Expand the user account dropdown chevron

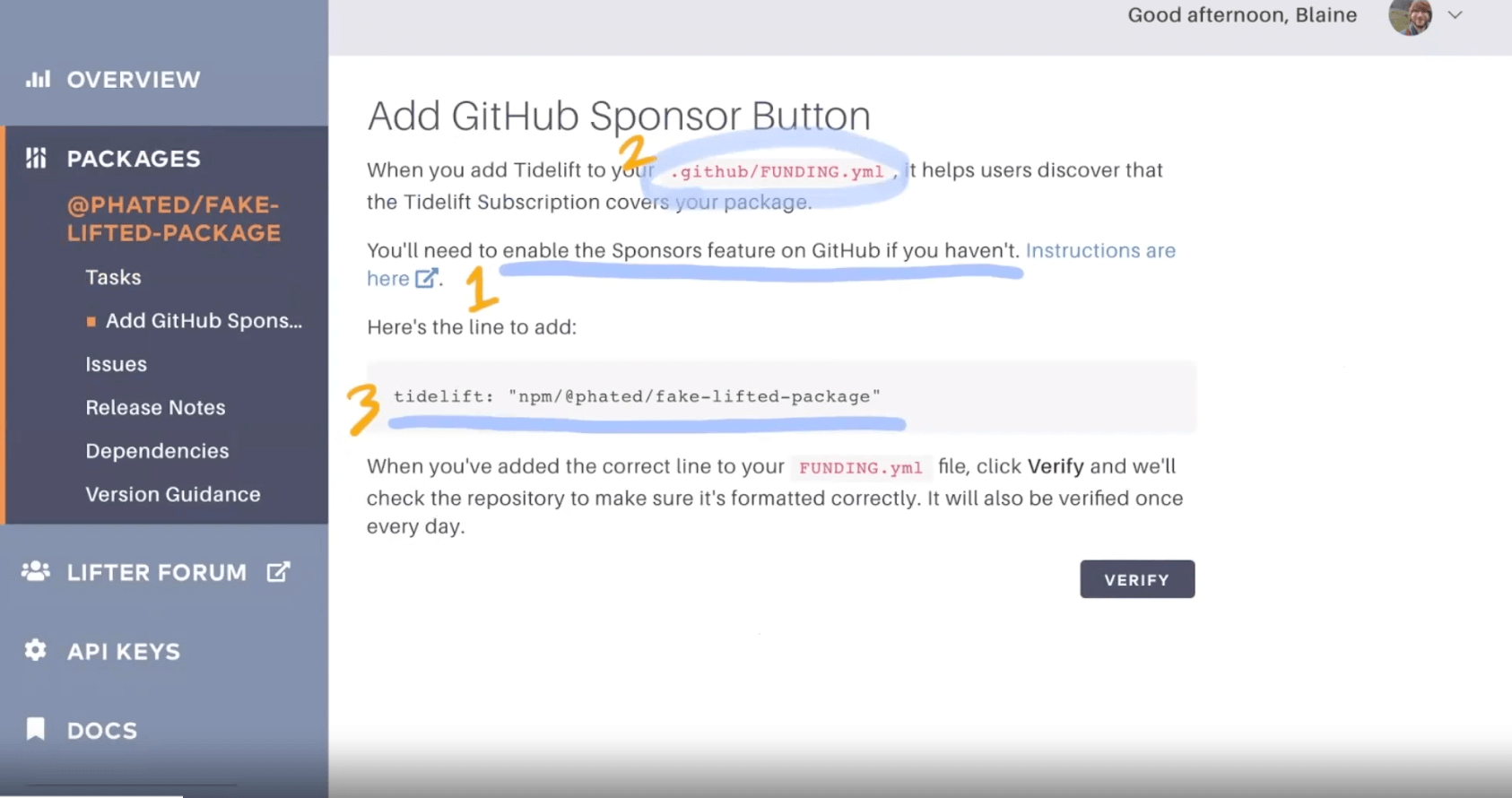point(1456,15)
